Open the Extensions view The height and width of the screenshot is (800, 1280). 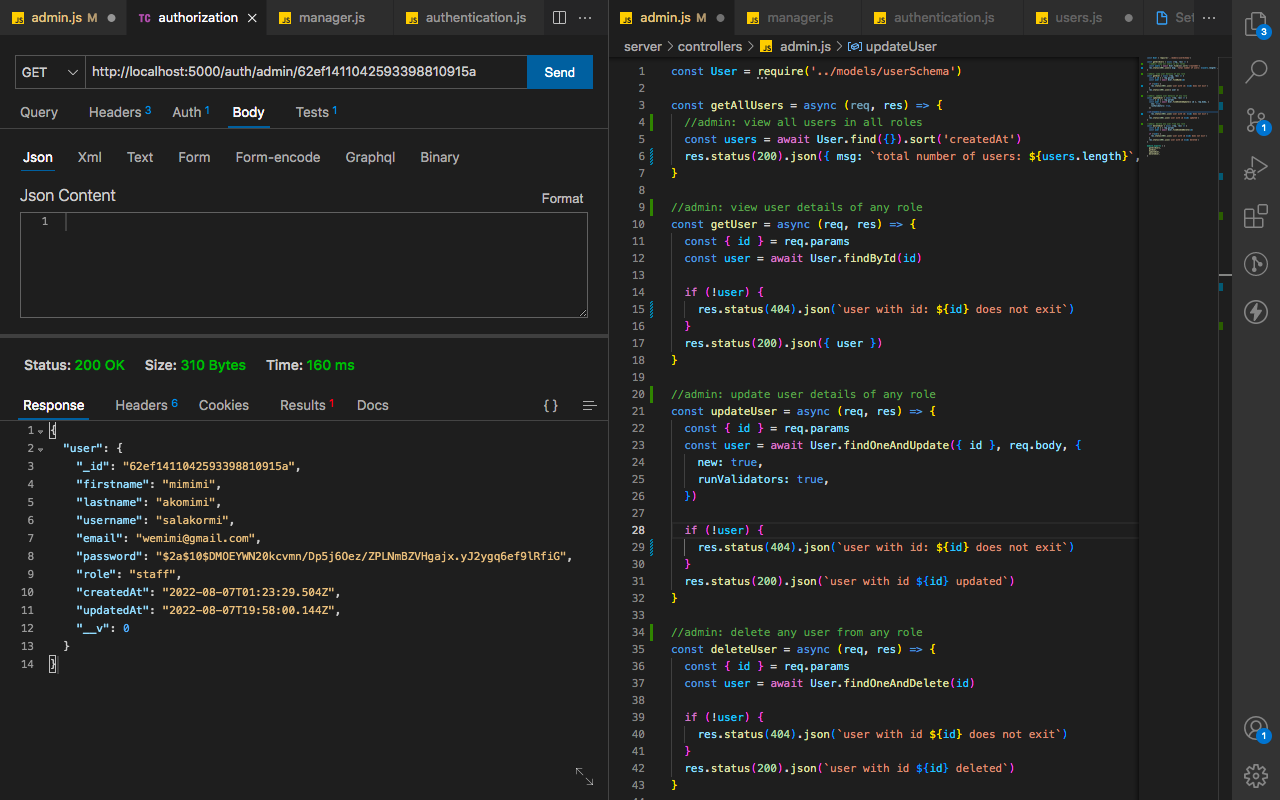(1255, 217)
